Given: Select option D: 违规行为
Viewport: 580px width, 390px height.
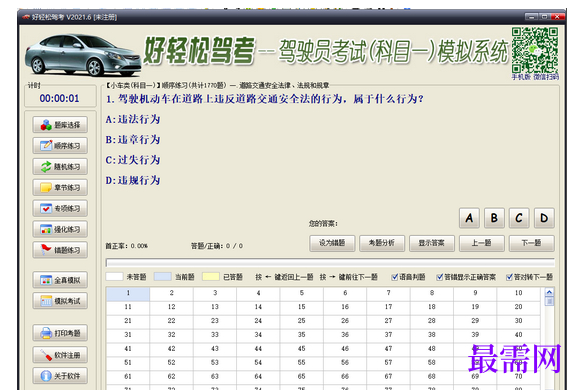Looking at the screenshot, I should tap(133, 180).
